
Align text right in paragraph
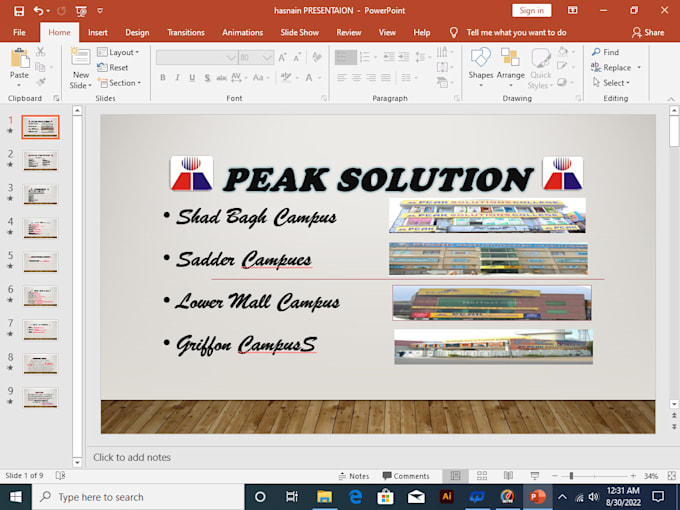pos(371,78)
